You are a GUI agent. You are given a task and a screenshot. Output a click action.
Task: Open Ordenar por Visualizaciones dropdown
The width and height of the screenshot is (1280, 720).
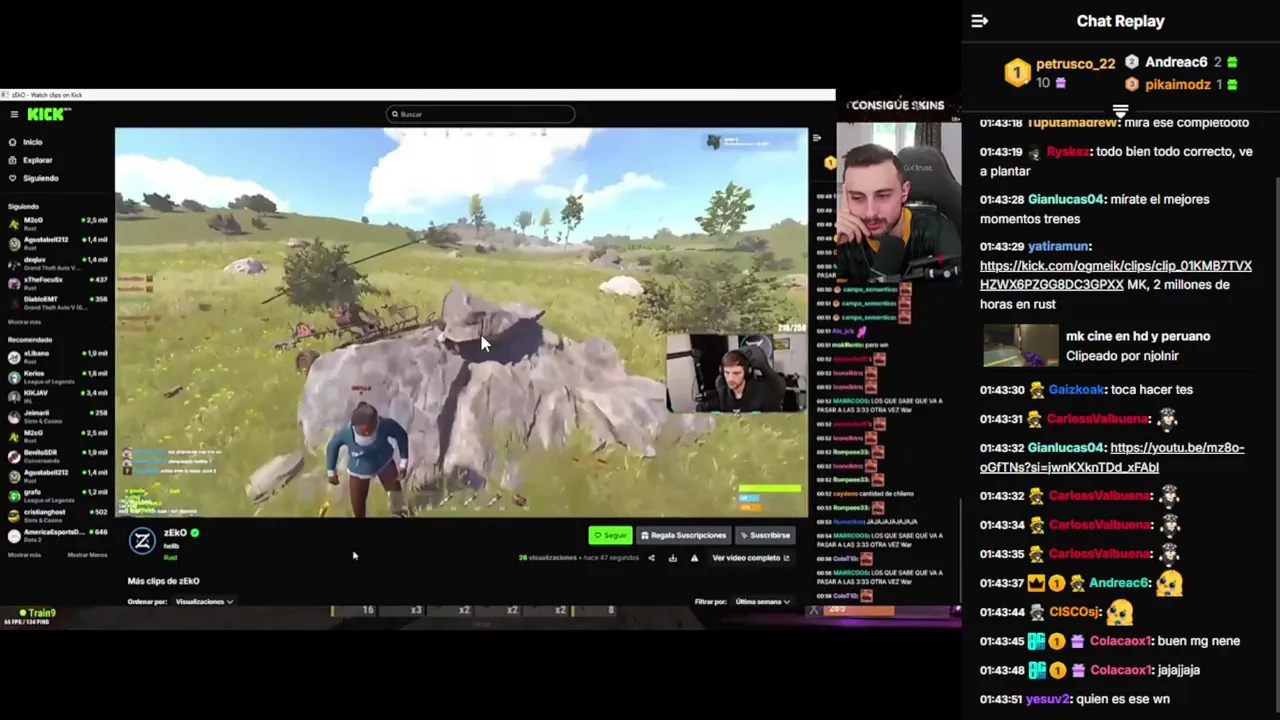204,602
